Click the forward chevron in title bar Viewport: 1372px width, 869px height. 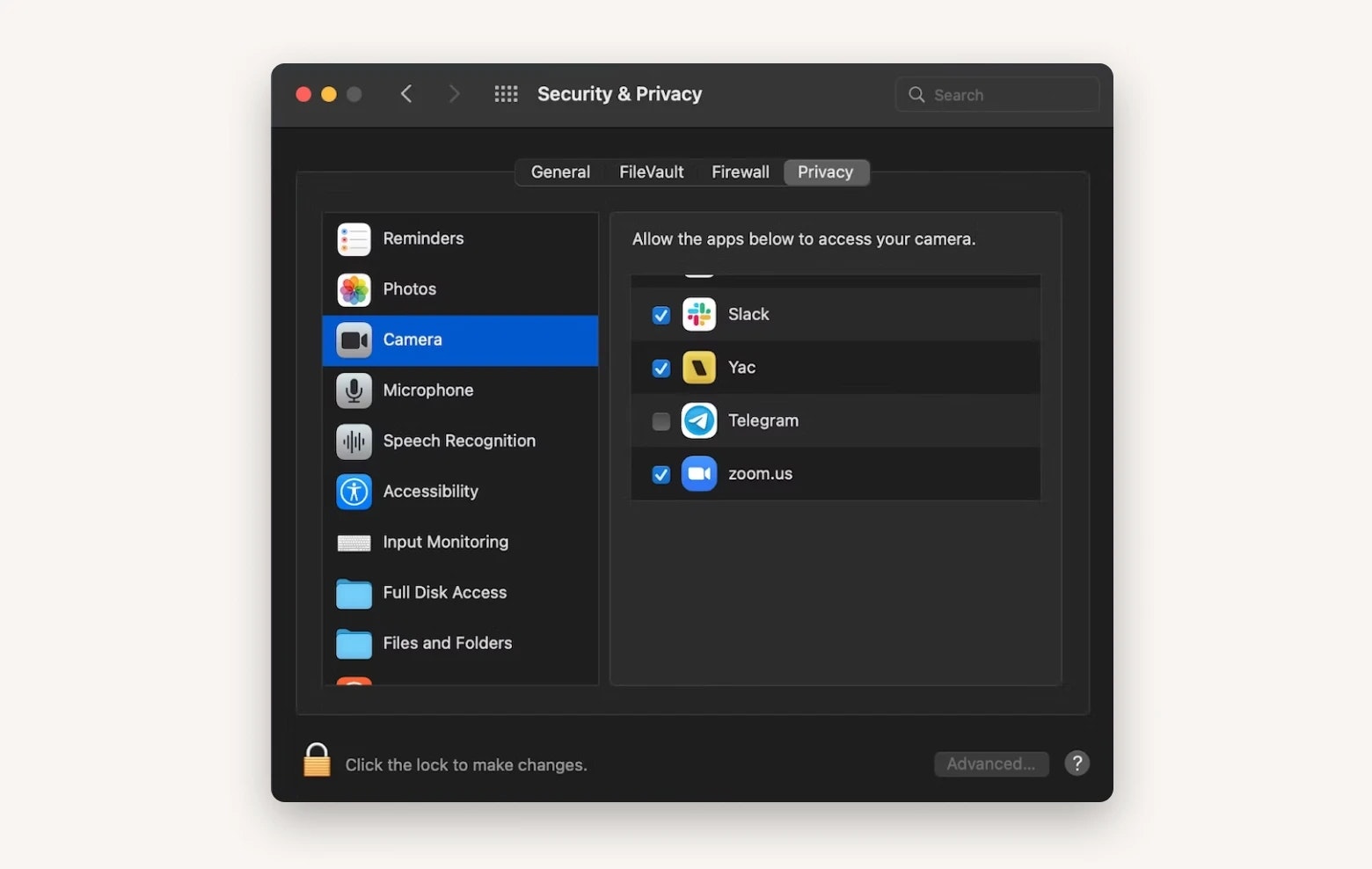[454, 94]
